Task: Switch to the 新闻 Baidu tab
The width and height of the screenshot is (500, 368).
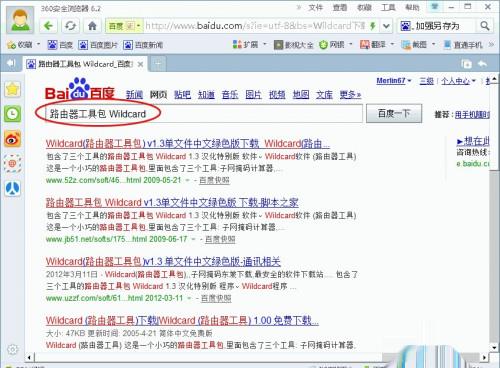Action: (134, 95)
